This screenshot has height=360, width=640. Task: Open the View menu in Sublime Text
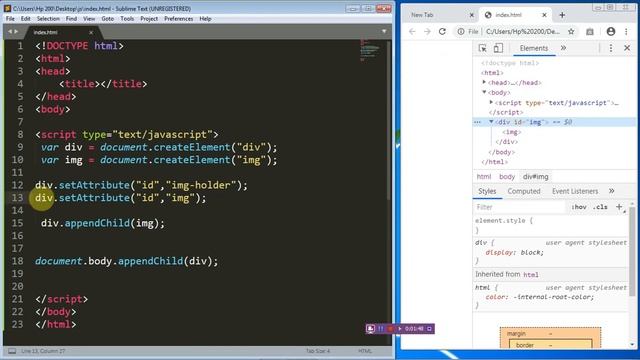click(x=89, y=19)
